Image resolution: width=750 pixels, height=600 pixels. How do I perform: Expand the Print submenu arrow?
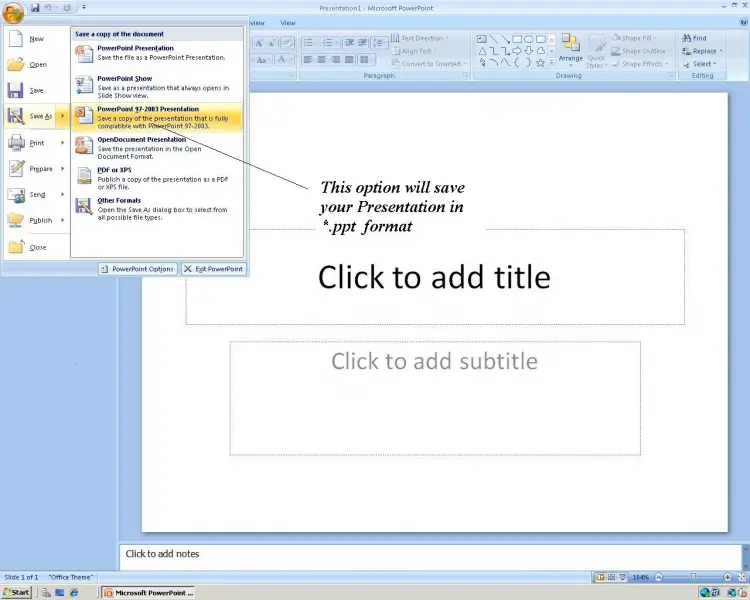(62, 143)
